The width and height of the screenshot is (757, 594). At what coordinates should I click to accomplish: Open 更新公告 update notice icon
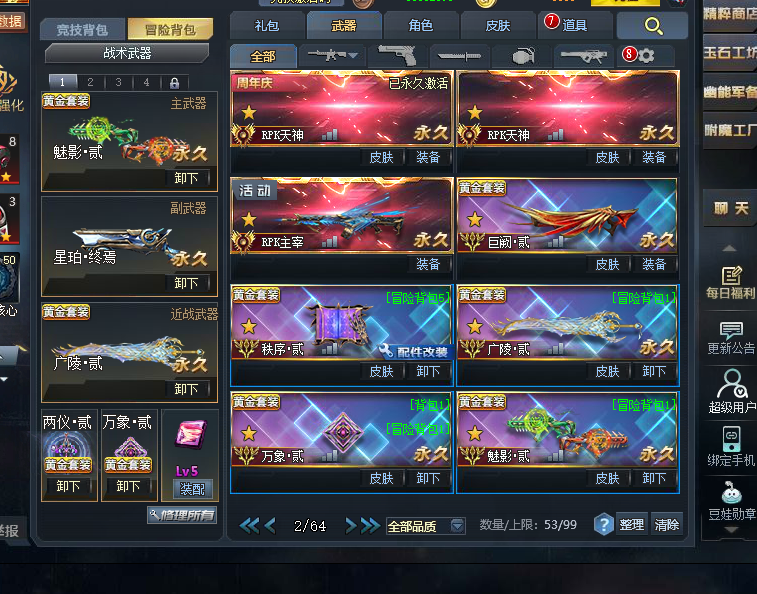point(730,339)
